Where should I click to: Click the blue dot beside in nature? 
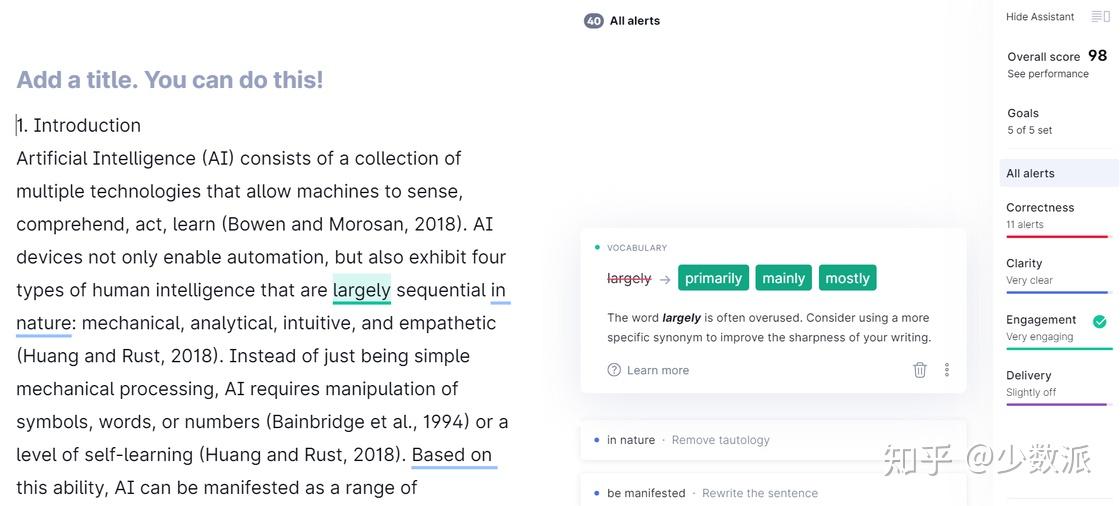(x=597, y=440)
